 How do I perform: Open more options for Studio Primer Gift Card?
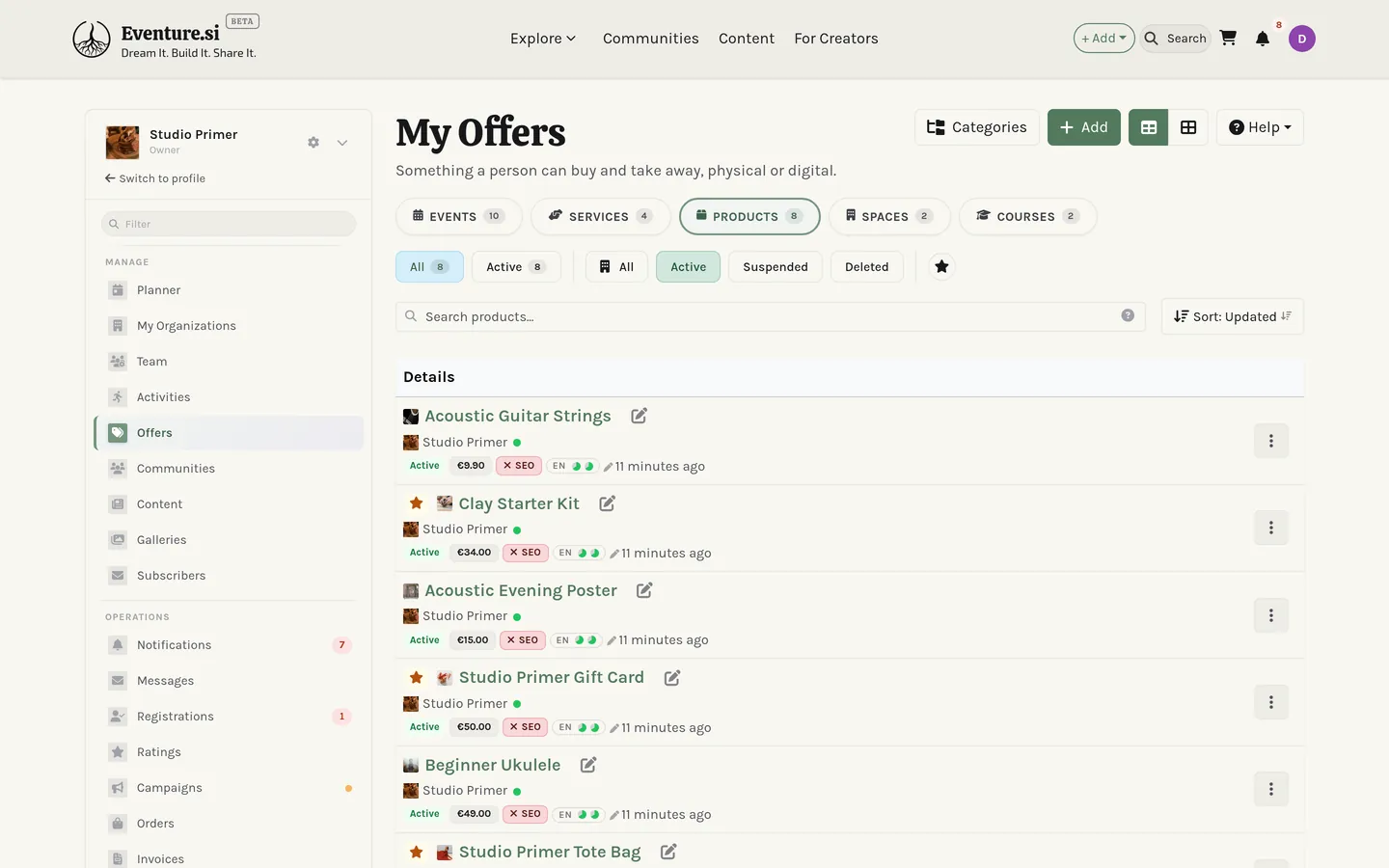[1271, 702]
